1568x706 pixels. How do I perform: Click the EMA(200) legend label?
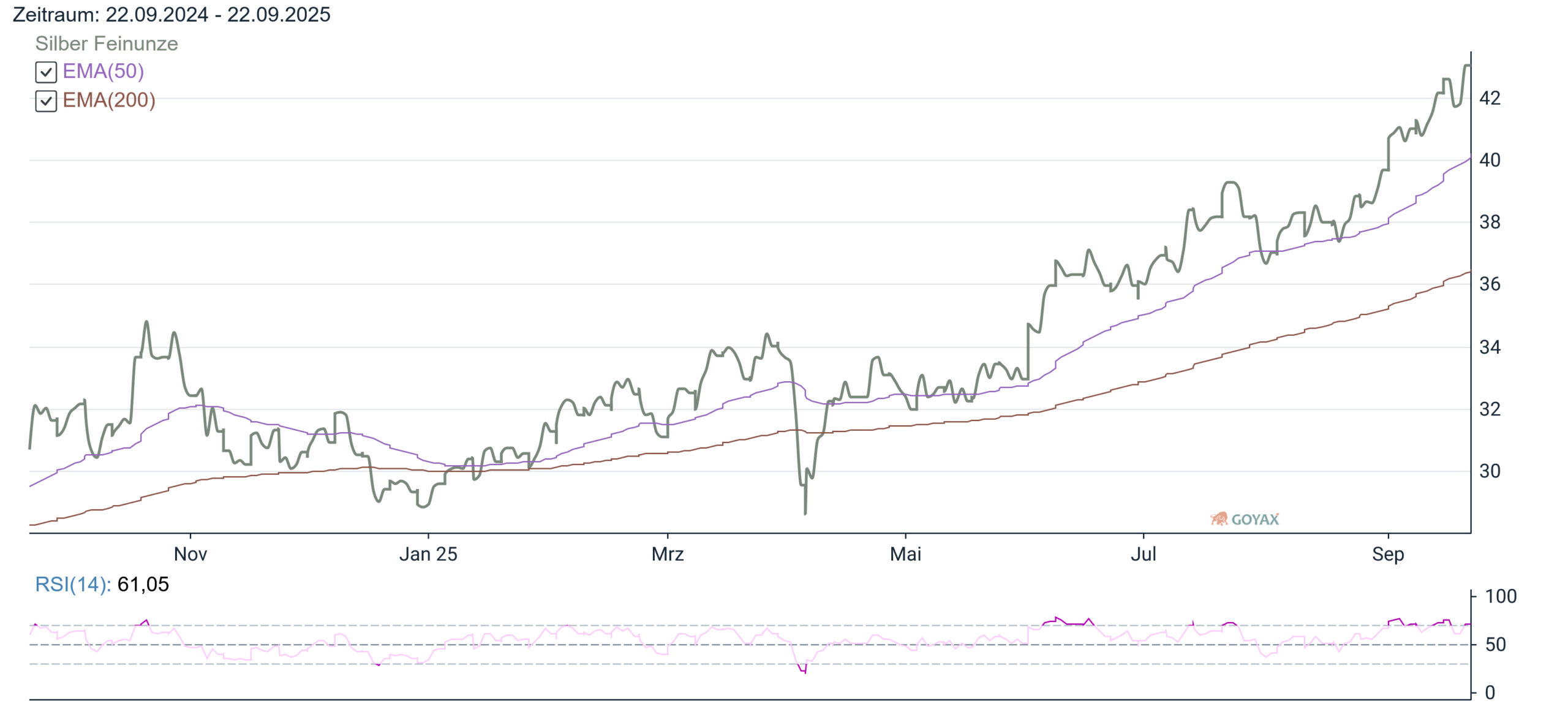[x=109, y=101]
